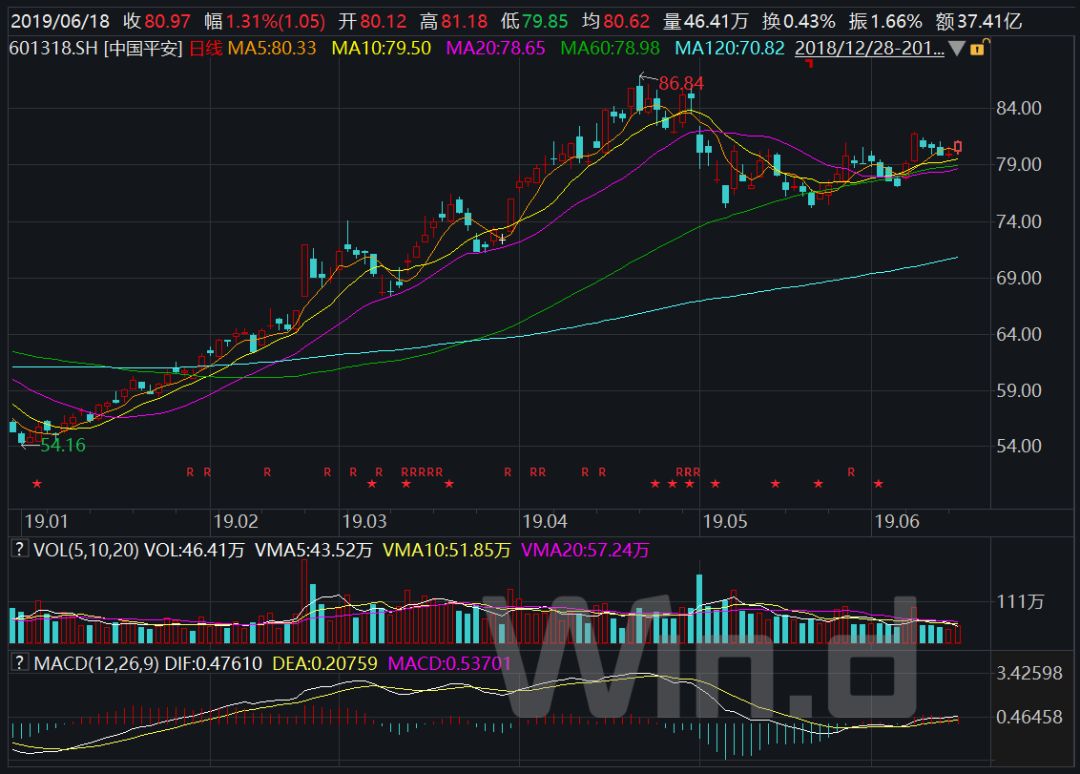This screenshot has height=774, width=1080.
Task: Select the VMA20:57.24万 volume average label
Action: 585,550
